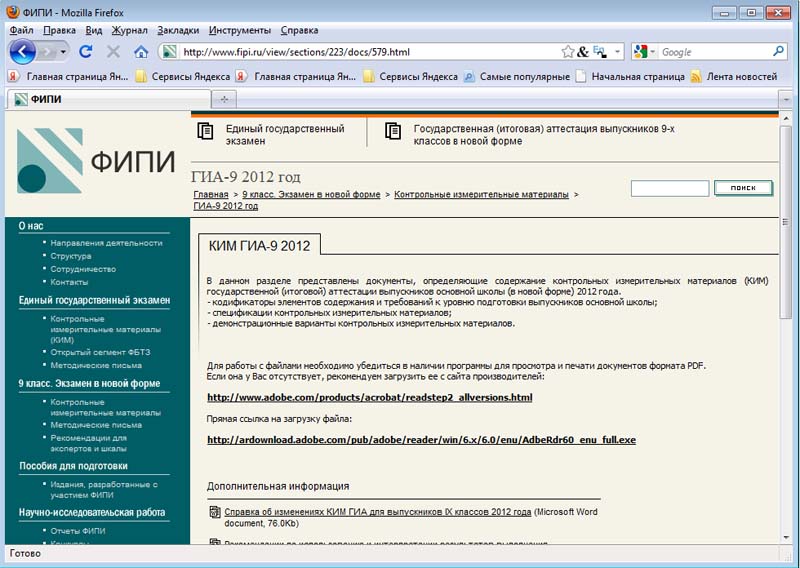The image size is (800, 568).
Task: Click Word document icon beside Справка об изменениях
Action: [215, 512]
